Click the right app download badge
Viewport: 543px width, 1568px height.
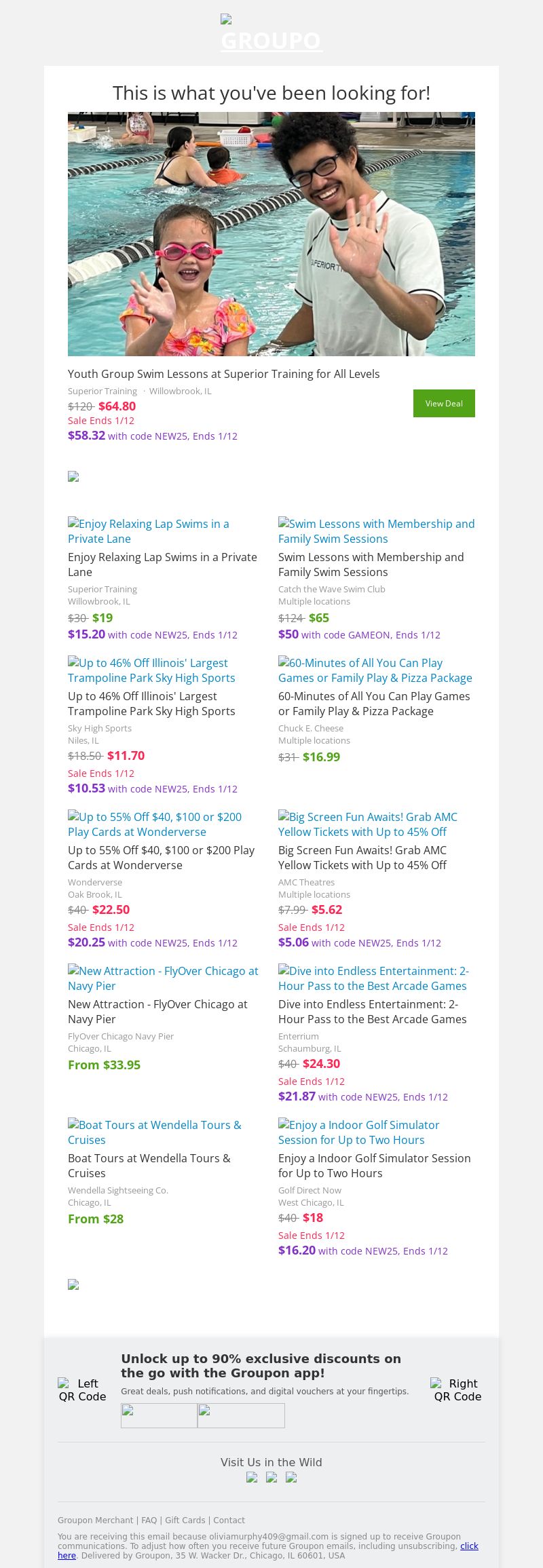241,1415
